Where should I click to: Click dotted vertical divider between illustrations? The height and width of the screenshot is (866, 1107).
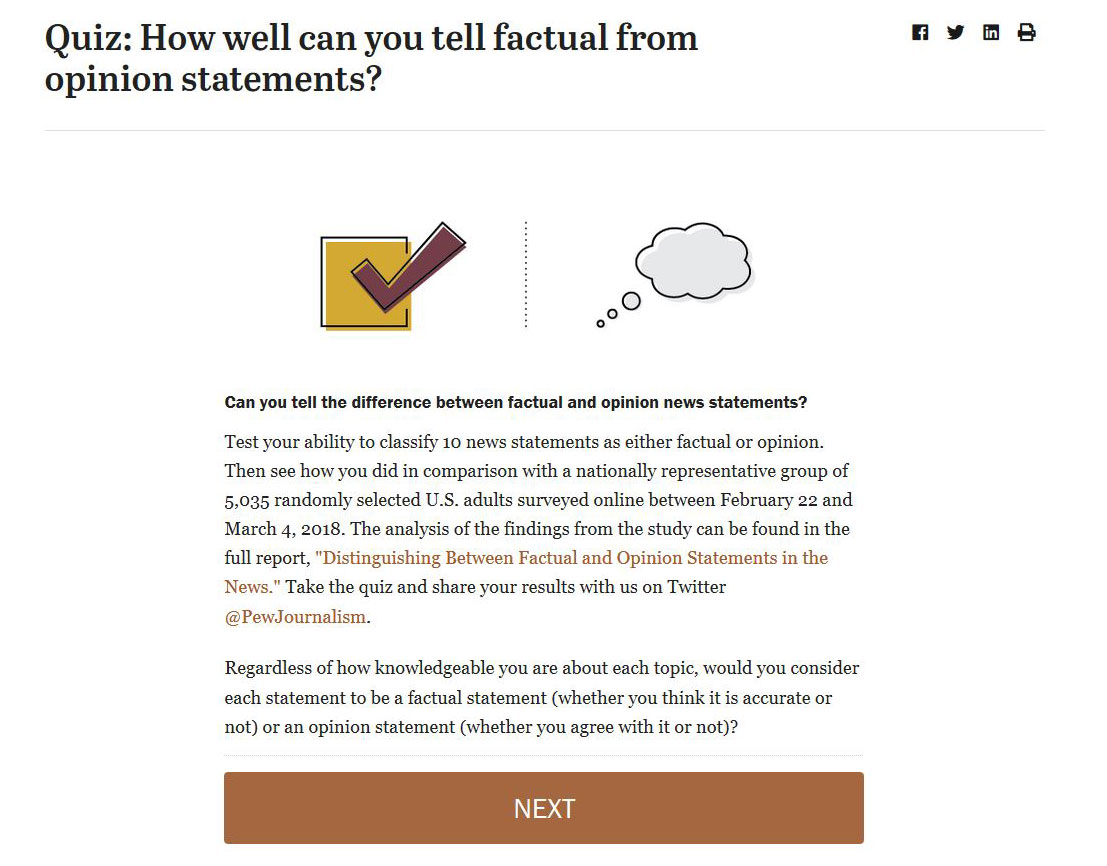526,275
